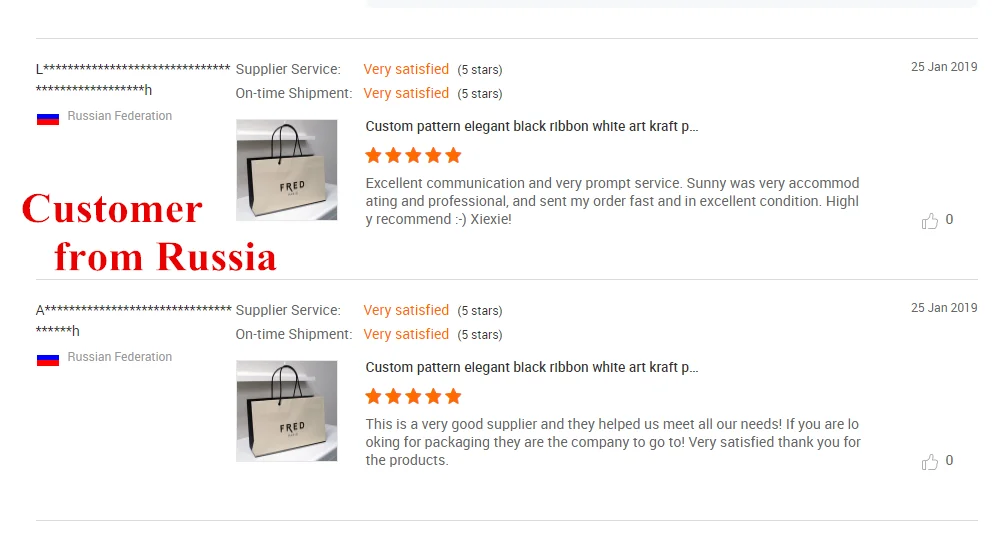Screen dimensions: 993x534
Task: Click Russian flag icon in first review
Action: 48,117
